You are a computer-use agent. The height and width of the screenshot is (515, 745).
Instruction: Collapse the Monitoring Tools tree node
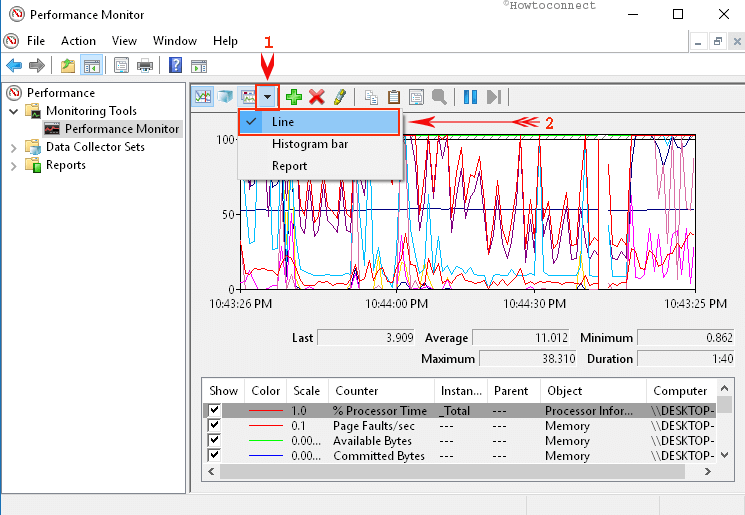(14, 111)
